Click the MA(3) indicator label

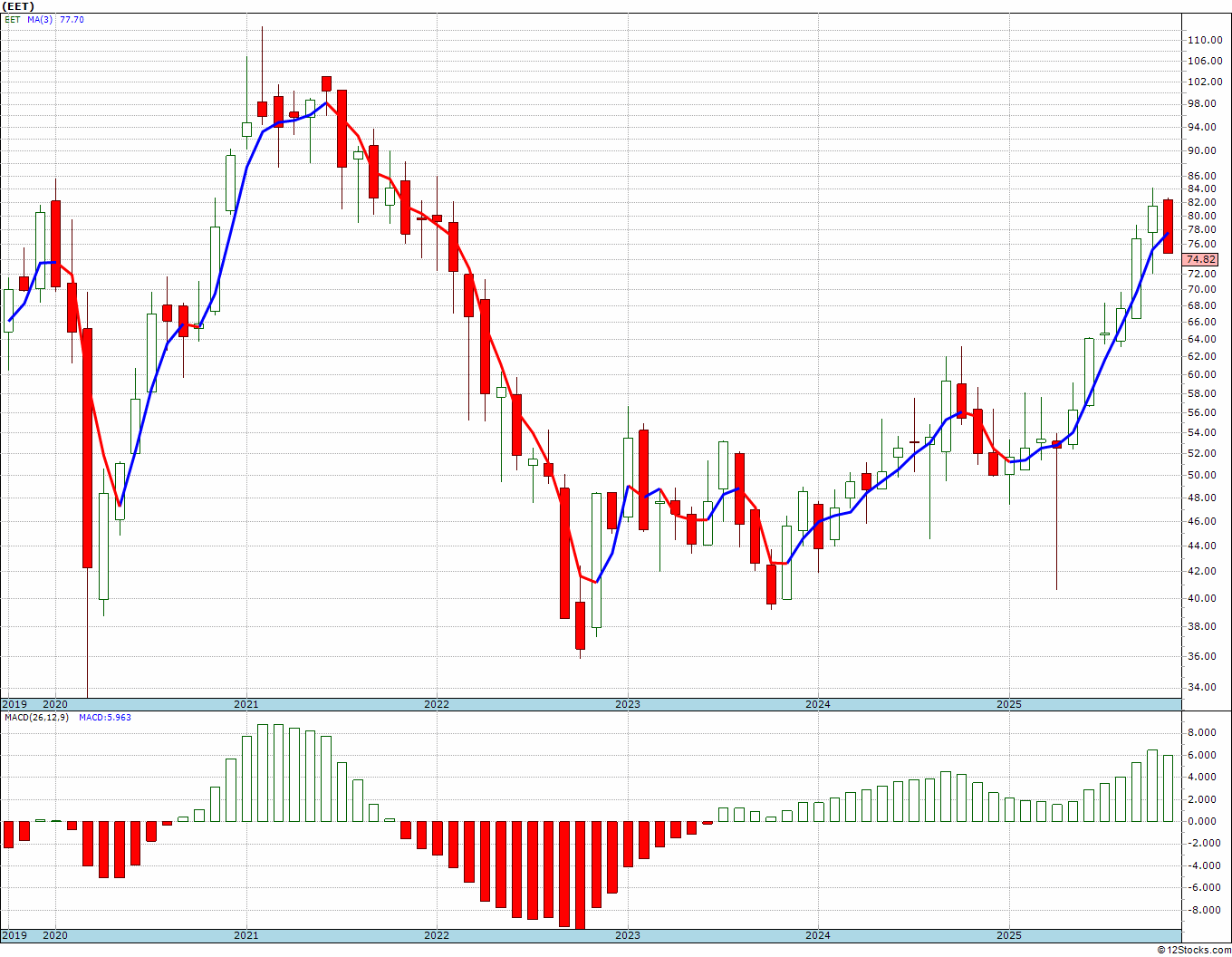(40, 19)
